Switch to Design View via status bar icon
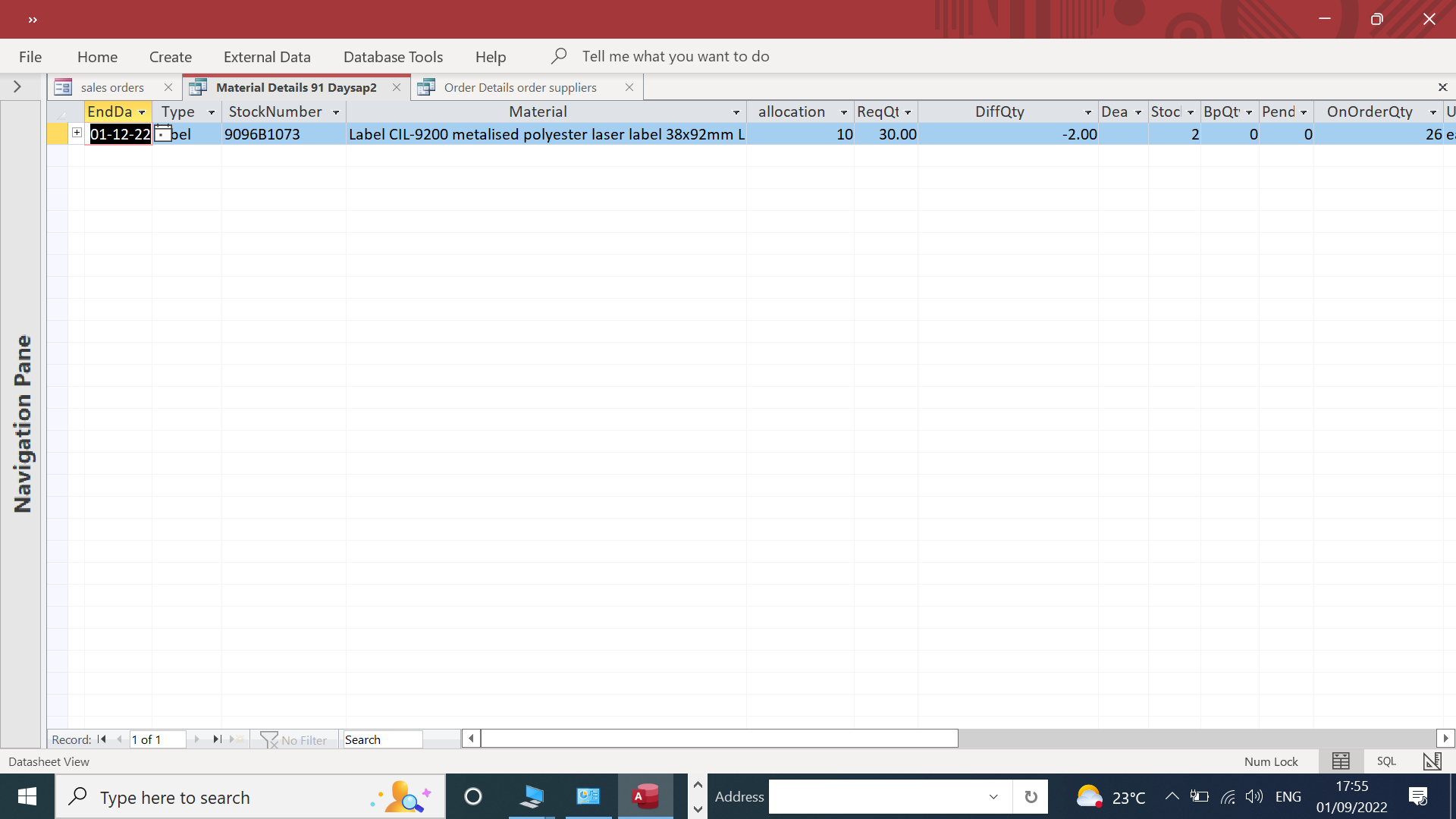The height and width of the screenshot is (819, 1456). (x=1432, y=761)
